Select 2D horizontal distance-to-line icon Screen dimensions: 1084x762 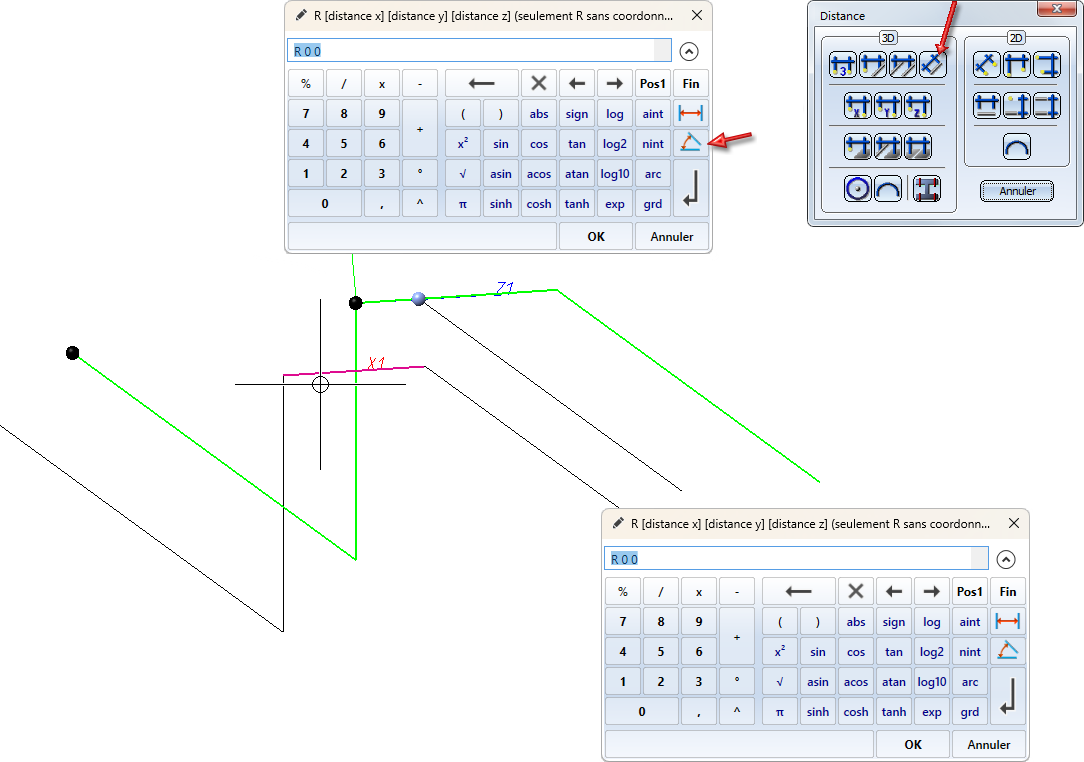pos(987,106)
